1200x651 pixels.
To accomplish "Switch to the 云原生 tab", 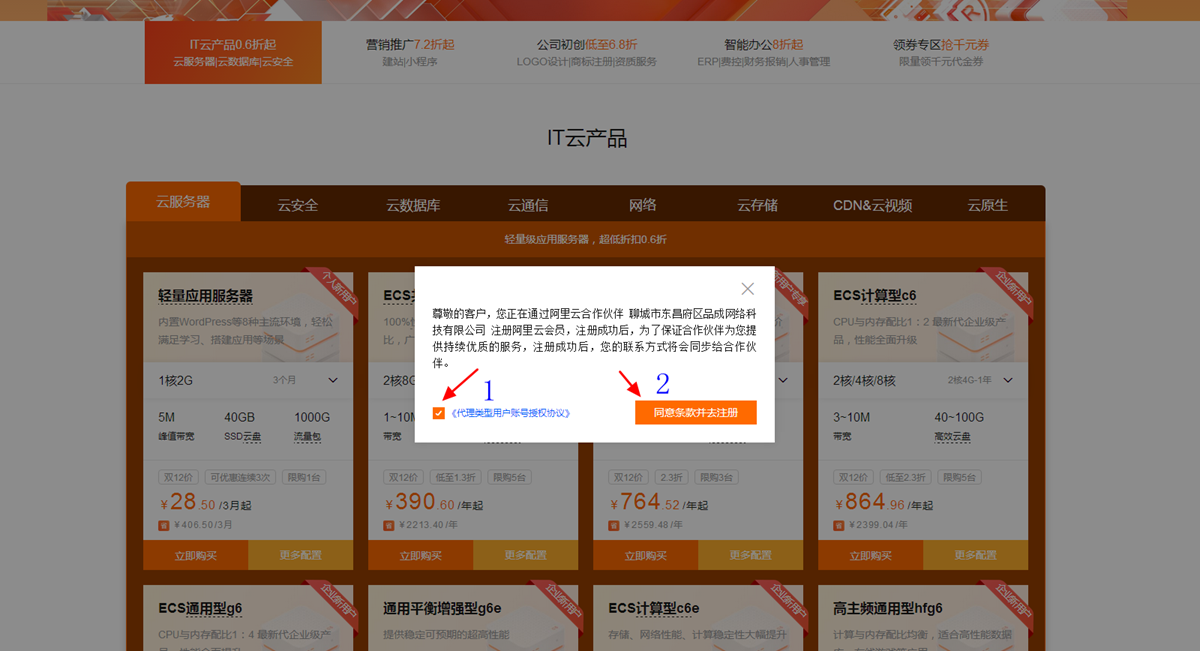I will click(x=988, y=205).
